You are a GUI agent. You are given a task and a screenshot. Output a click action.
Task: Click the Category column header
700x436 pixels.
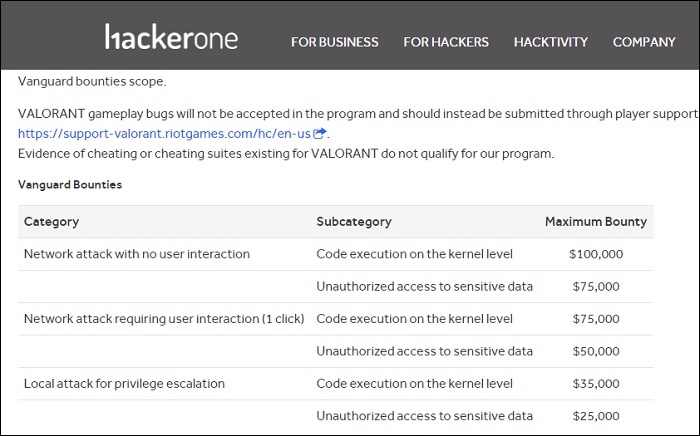pos(51,221)
